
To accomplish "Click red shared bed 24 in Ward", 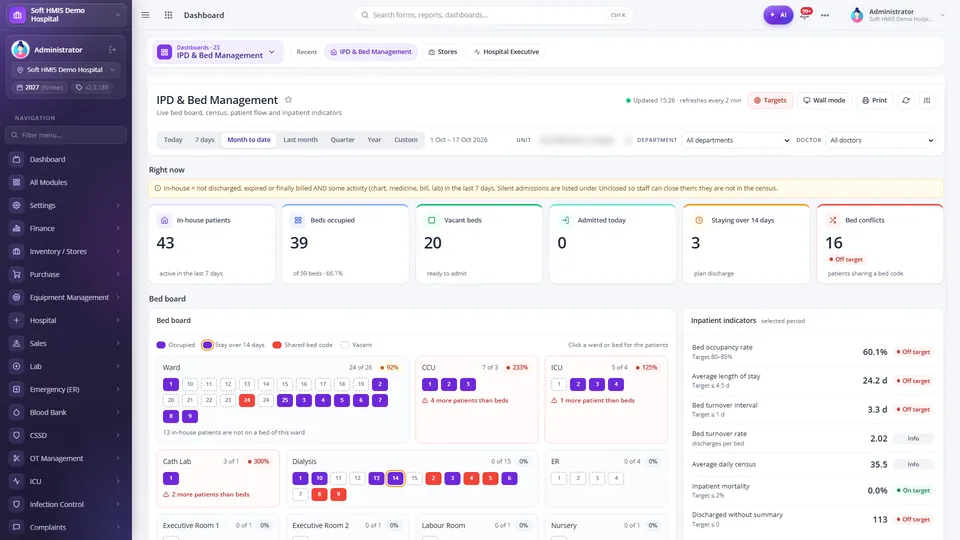I will [247, 400].
